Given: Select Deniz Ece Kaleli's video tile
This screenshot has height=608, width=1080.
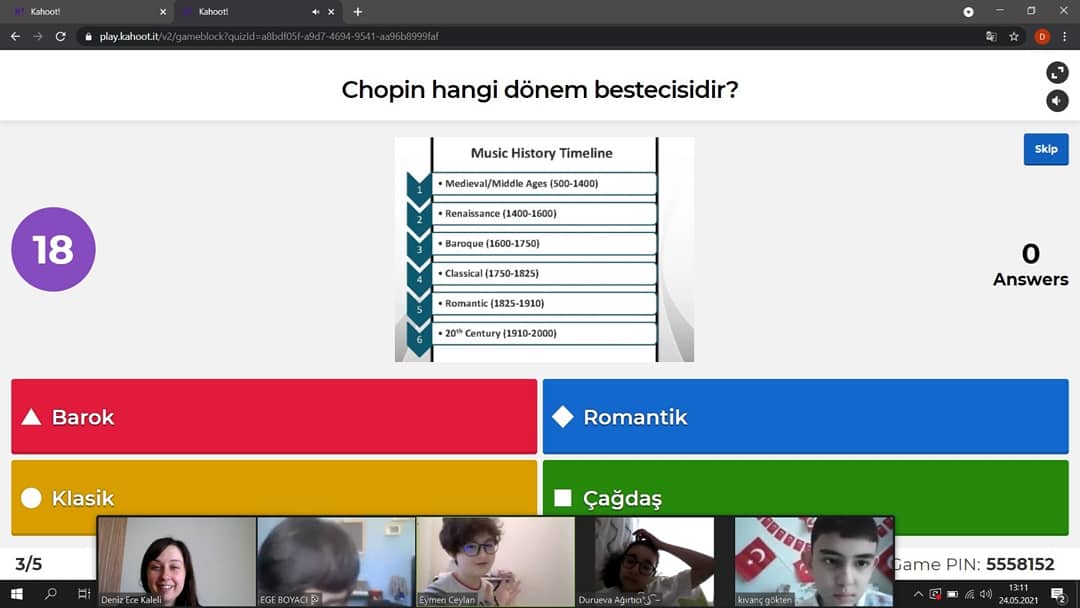Looking at the screenshot, I should click(177, 561).
